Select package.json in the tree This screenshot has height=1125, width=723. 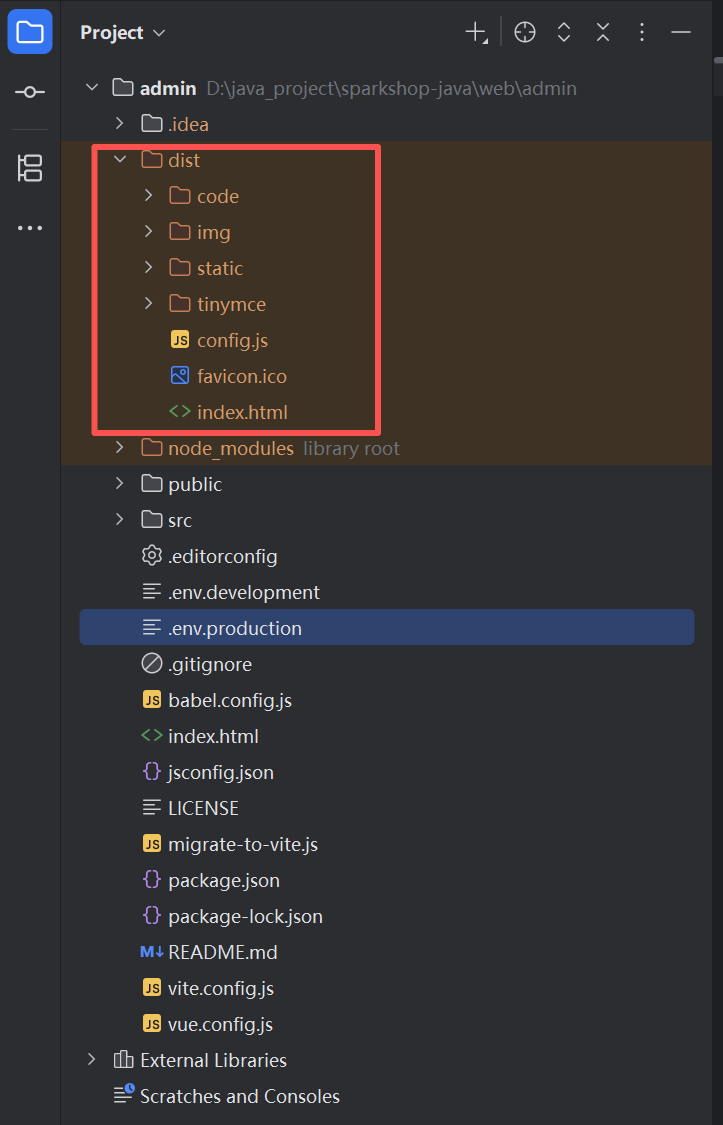pyautogui.click(x=224, y=880)
